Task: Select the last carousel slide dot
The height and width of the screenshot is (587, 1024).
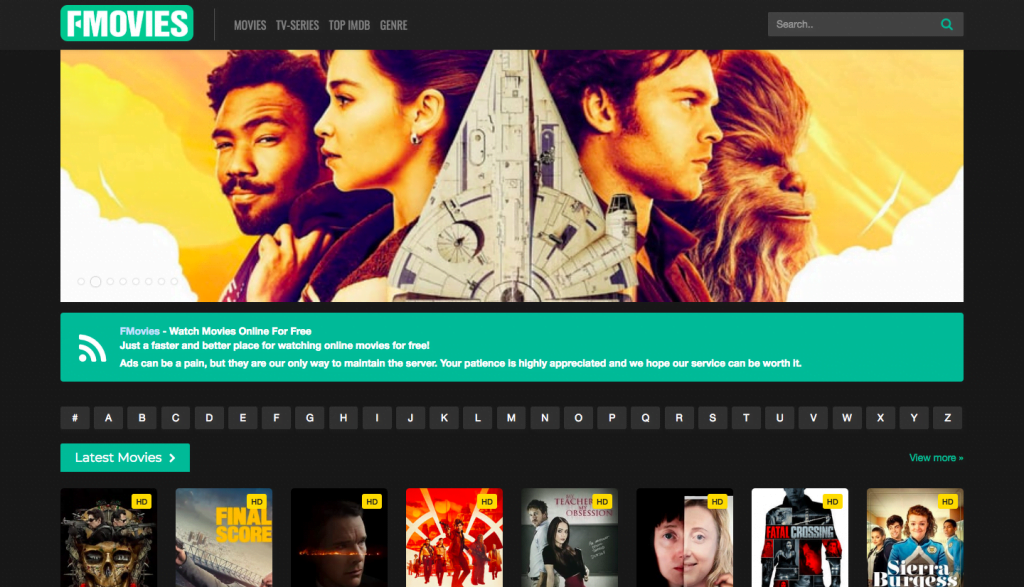Action: (x=174, y=281)
